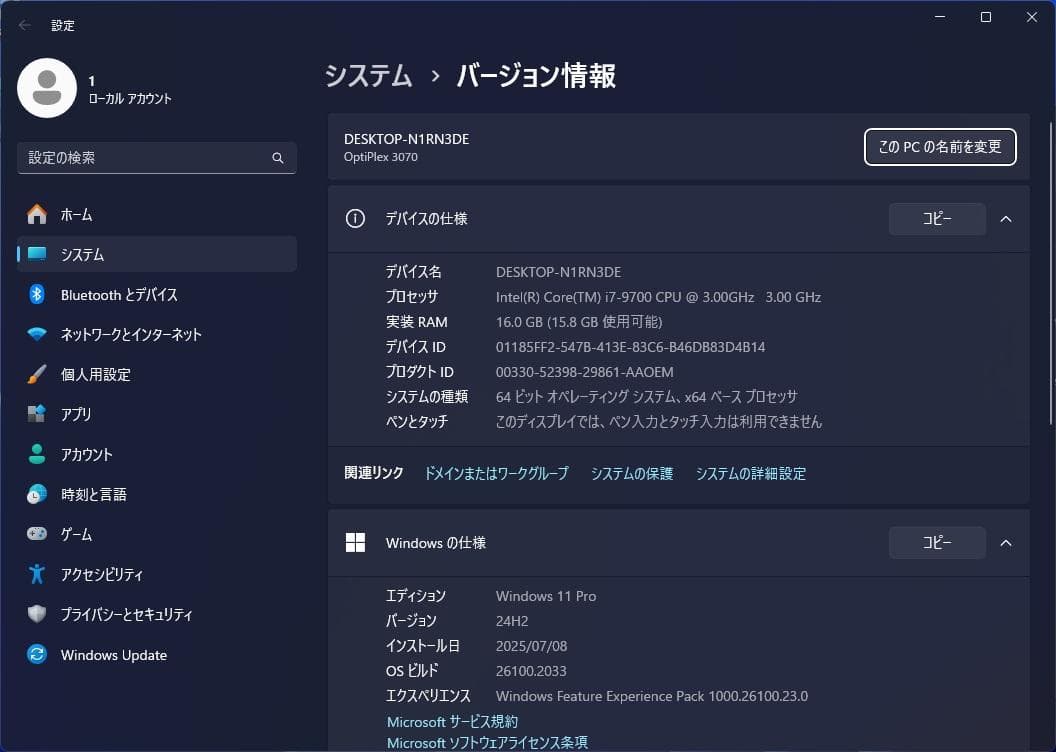
Task: Open the システムの保護 link
Action: point(632,473)
